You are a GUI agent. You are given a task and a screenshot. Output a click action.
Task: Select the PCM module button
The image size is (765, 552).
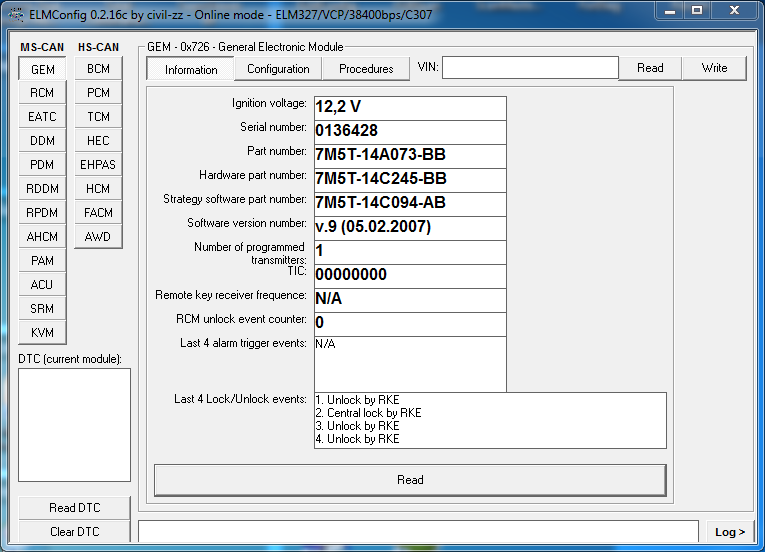pos(98,93)
